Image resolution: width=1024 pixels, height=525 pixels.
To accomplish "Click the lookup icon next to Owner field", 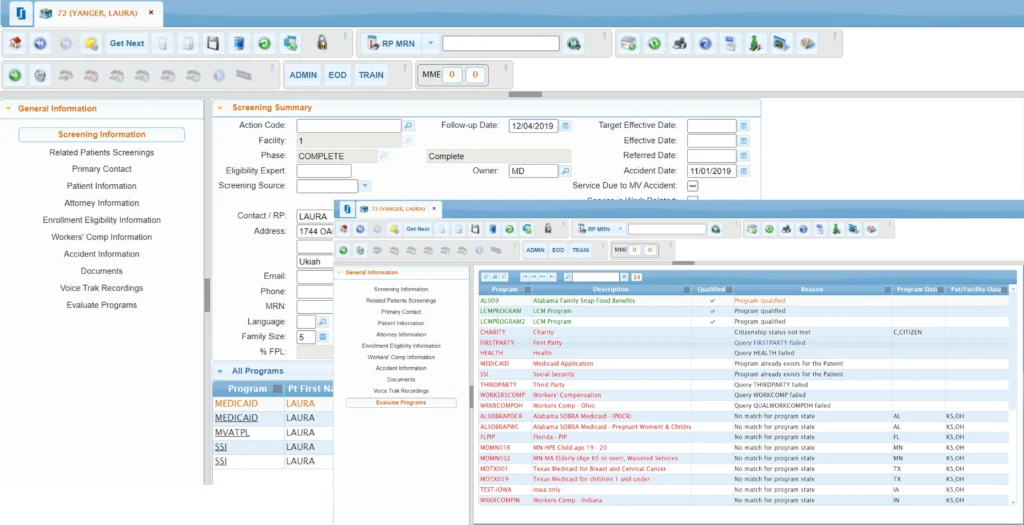I will pos(566,171).
